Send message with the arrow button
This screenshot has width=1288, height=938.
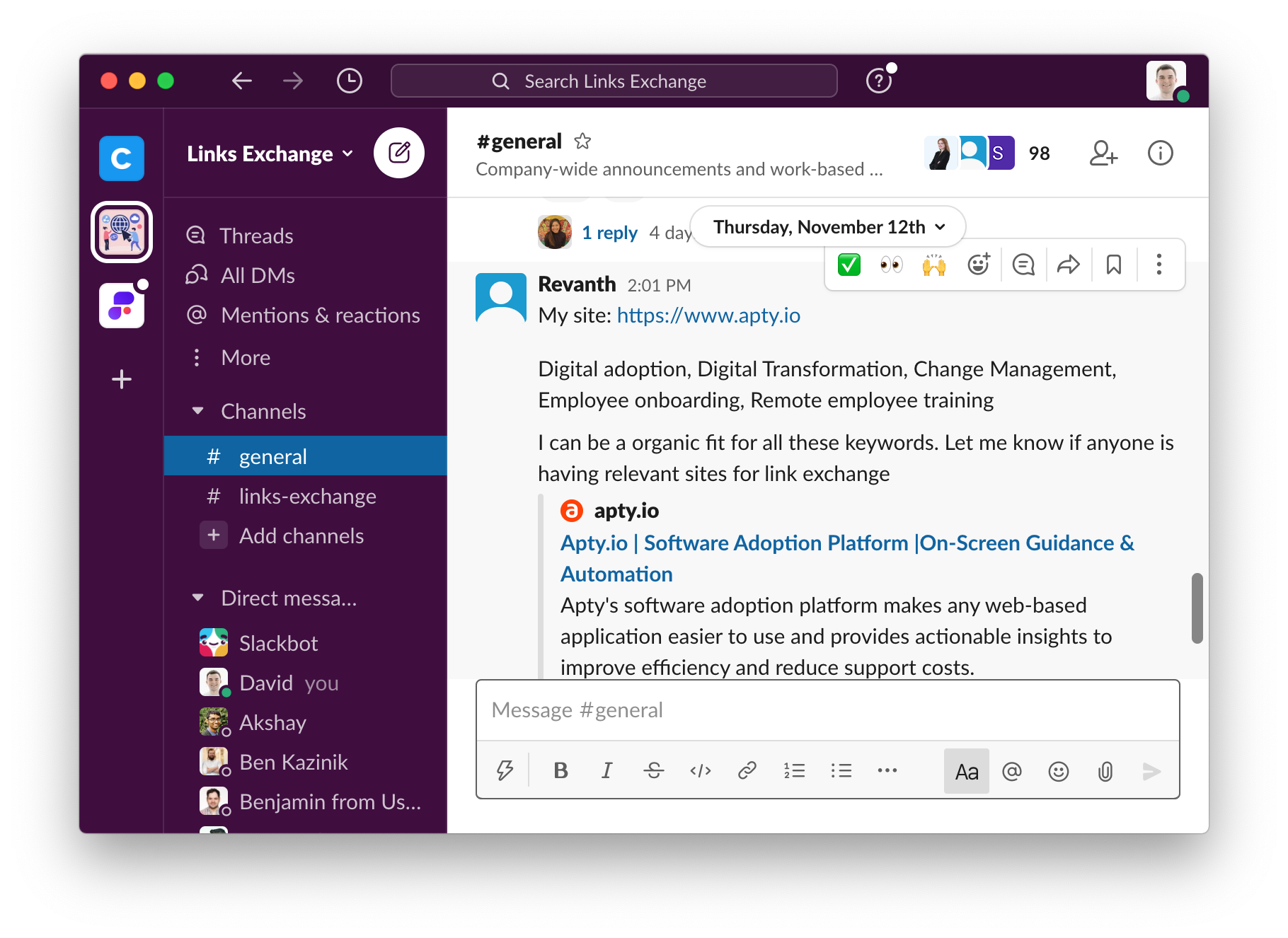[1152, 771]
